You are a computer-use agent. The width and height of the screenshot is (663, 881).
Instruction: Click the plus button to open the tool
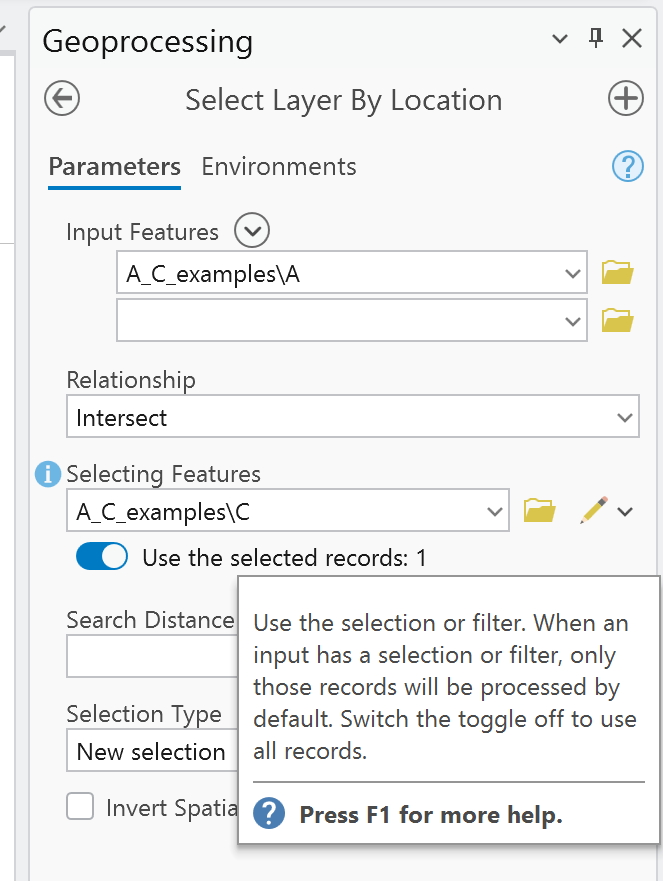pos(626,99)
